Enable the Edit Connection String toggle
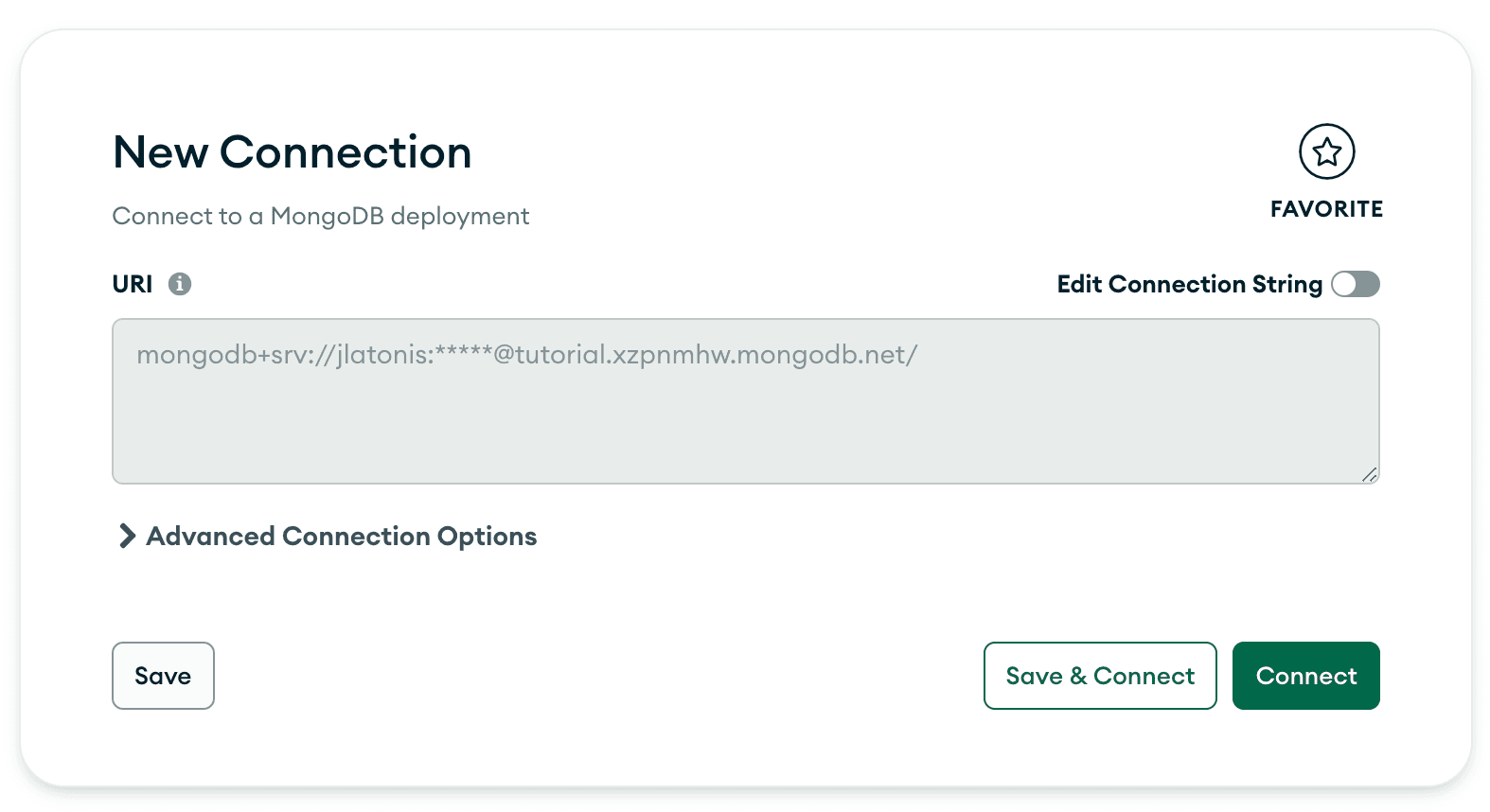 click(x=1356, y=284)
